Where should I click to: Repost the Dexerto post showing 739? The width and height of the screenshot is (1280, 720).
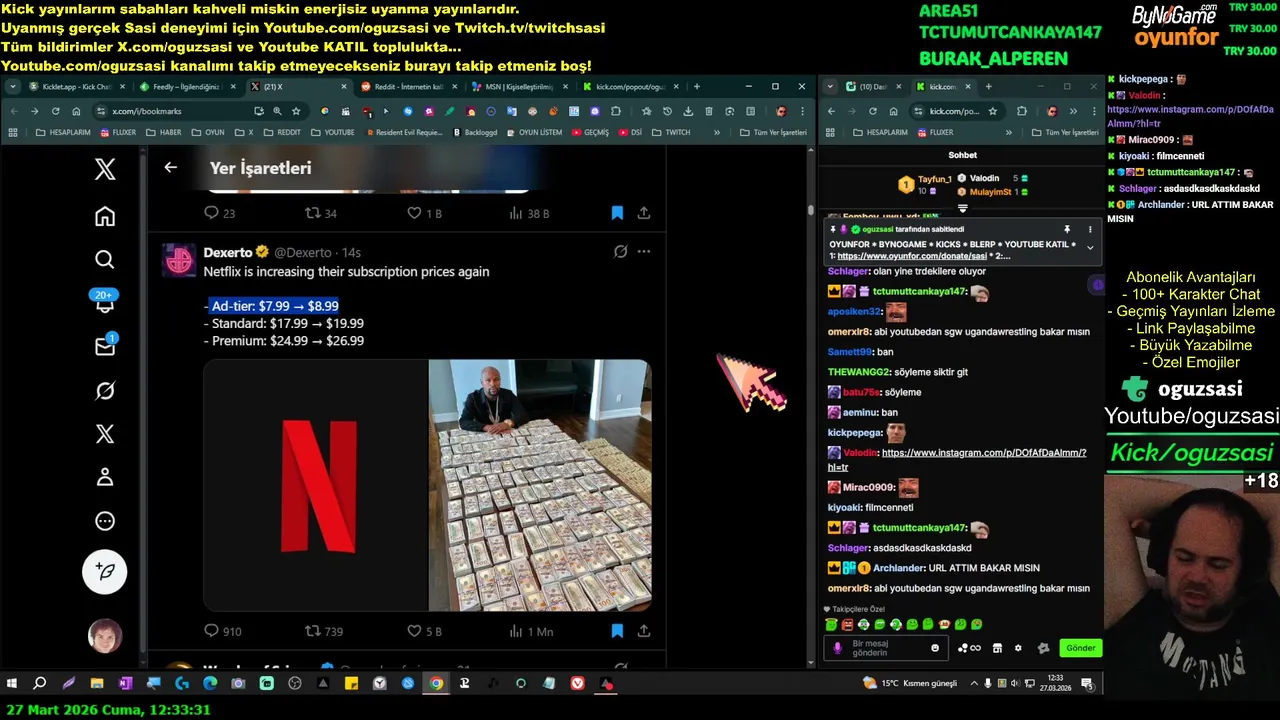(x=323, y=631)
